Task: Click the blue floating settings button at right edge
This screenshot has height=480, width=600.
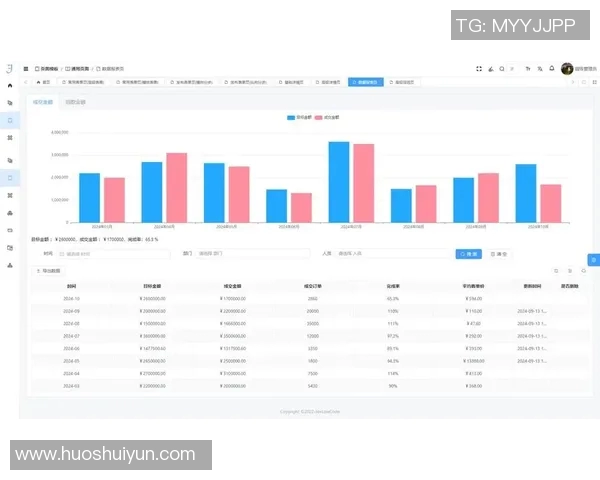Action: tap(593, 260)
